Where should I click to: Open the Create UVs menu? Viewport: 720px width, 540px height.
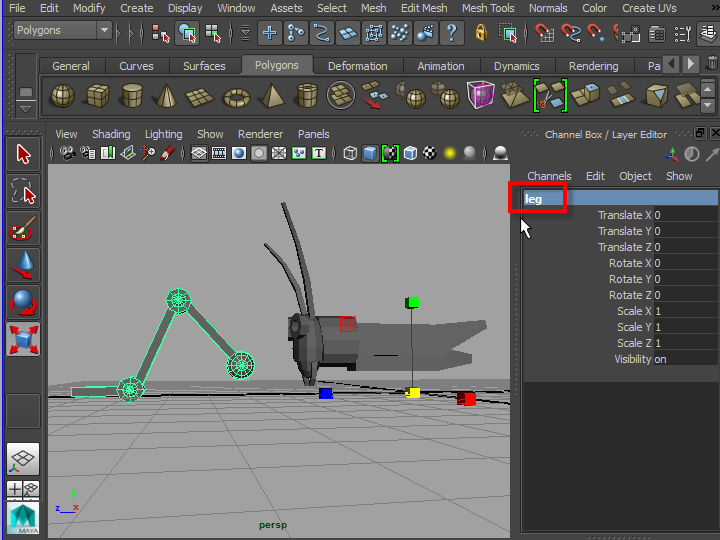[649, 8]
